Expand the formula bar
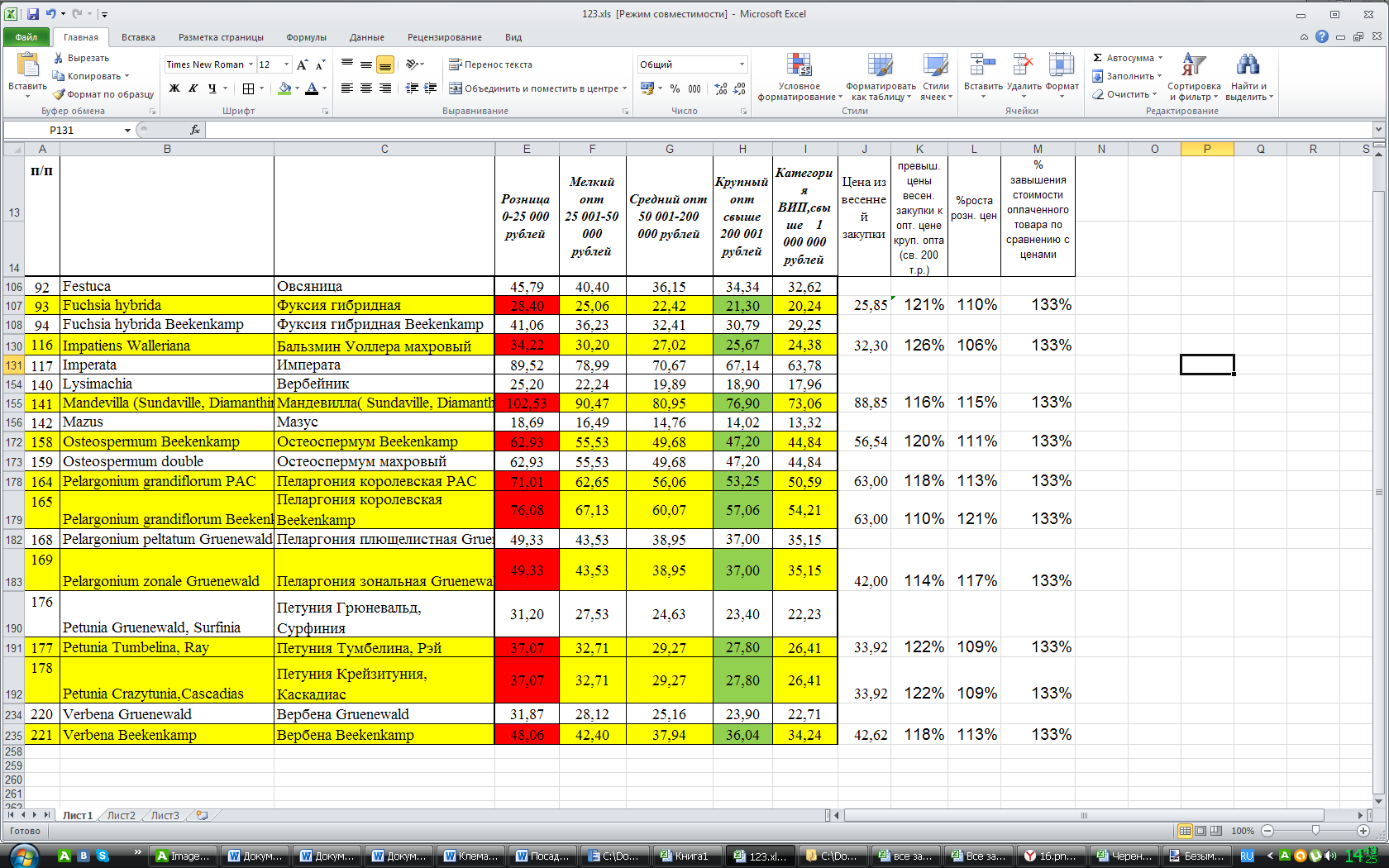 [1378, 129]
